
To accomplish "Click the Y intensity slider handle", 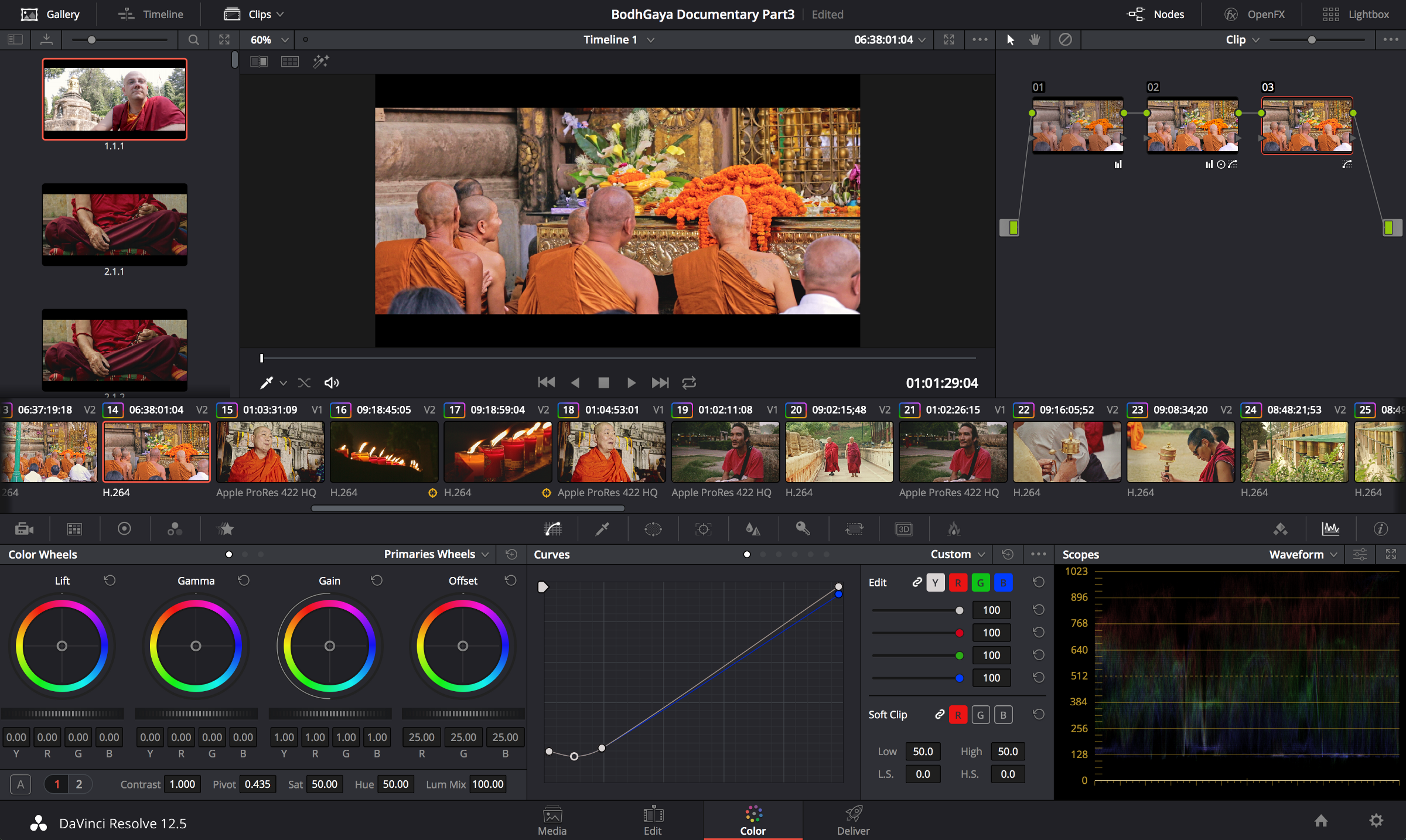I will tap(959, 610).
